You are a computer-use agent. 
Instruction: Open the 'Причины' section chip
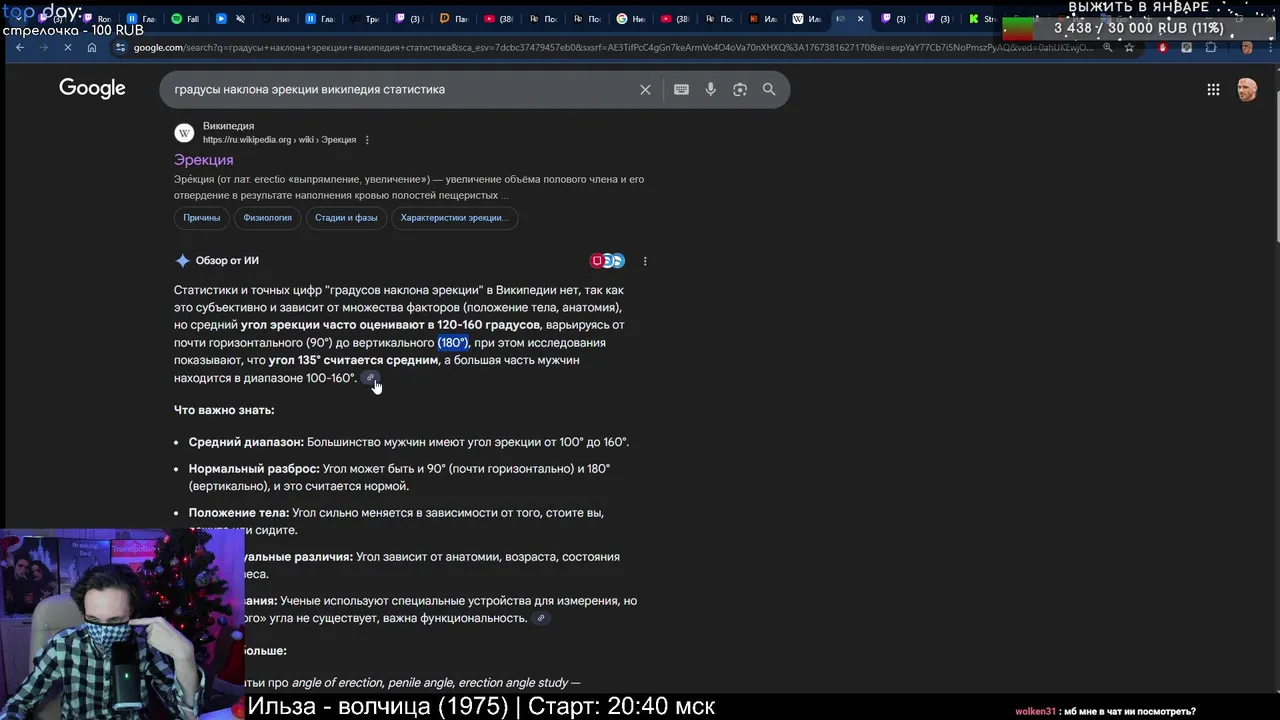tap(202, 218)
